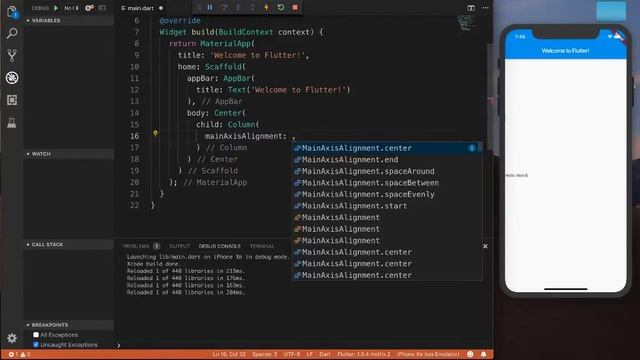
Task: Open the debug configuration dropdown
Action: pyautogui.click(x=71, y=8)
